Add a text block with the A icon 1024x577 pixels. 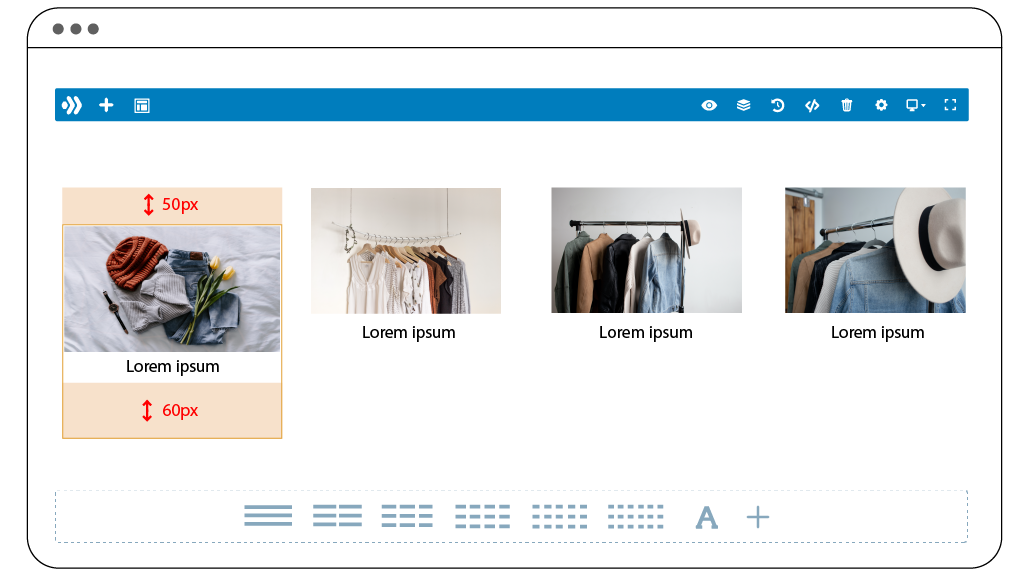click(707, 518)
